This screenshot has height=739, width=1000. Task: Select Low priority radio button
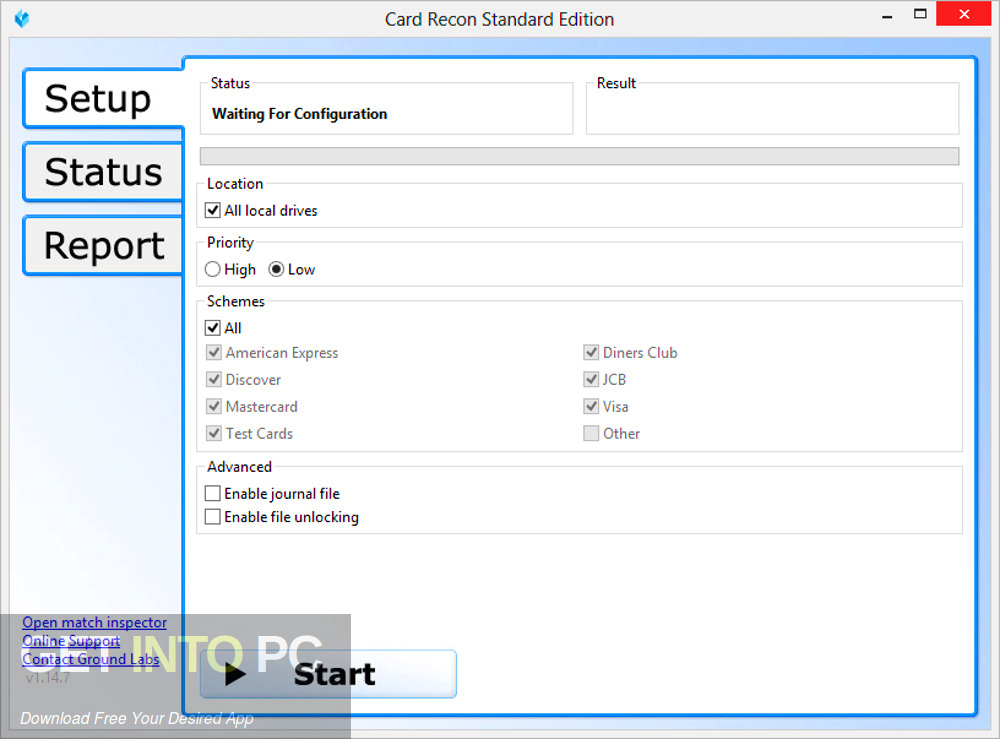[x=276, y=270]
